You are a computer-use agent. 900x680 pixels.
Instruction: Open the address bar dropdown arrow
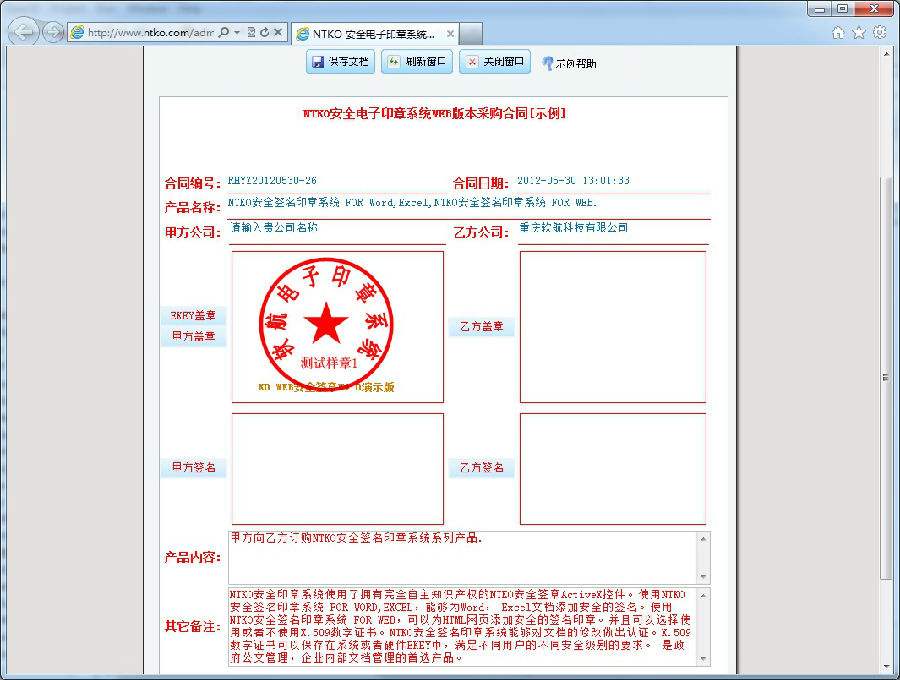[x=237, y=32]
